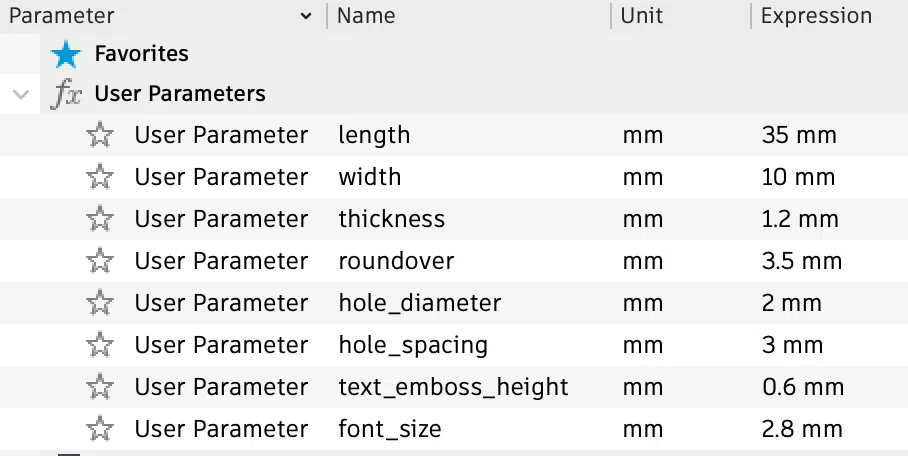908x456 pixels.
Task: Favorite the hole_spacing parameter
Action: click(x=100, y=345)
